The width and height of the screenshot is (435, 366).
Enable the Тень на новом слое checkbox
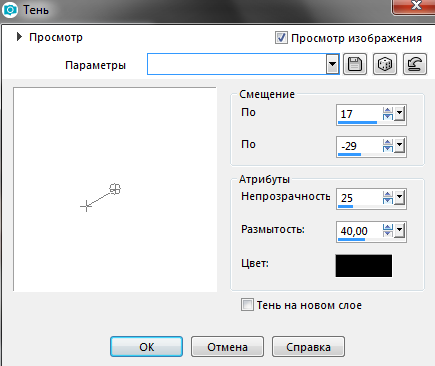247,305
